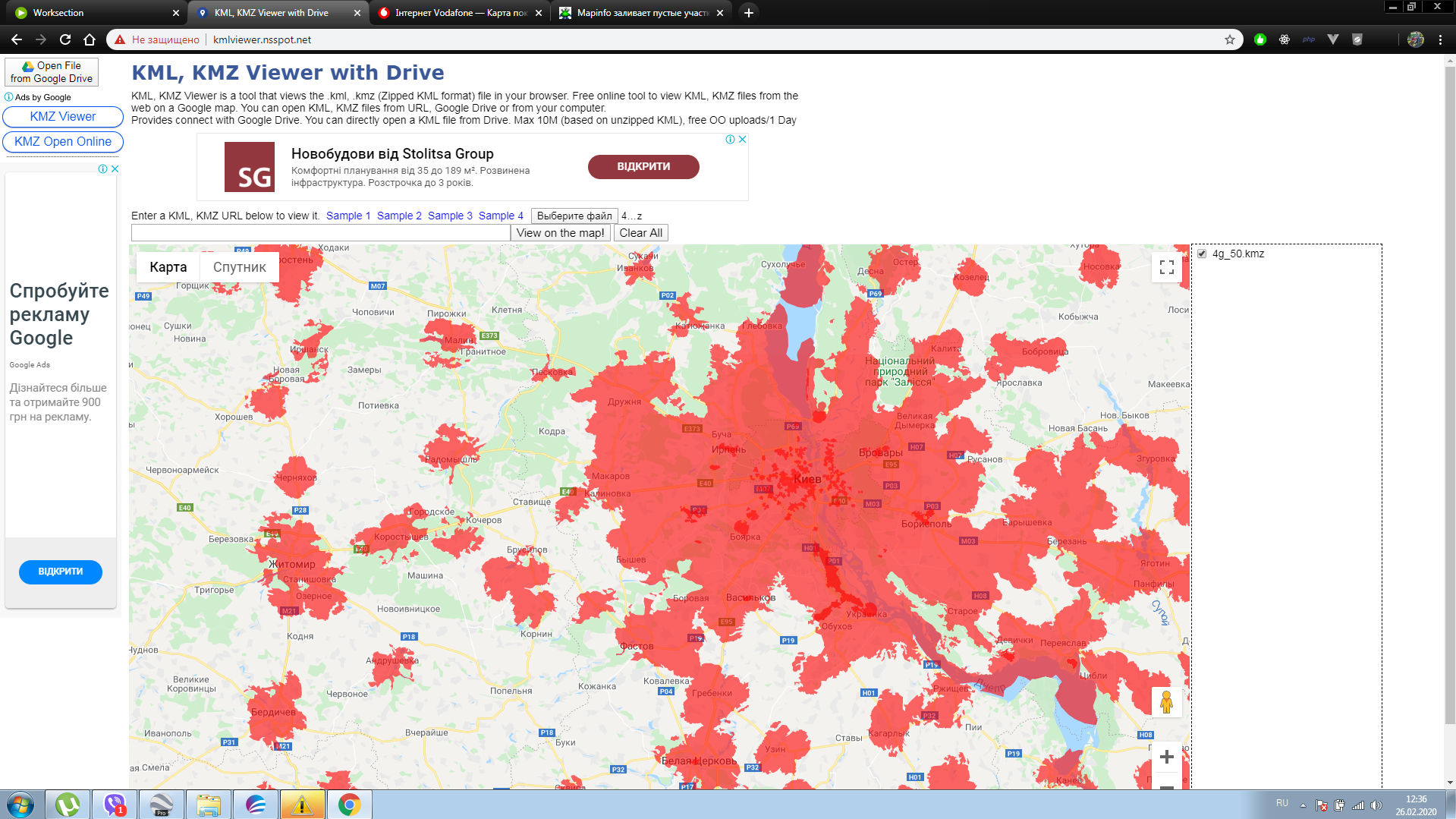Reload the current page
Viewport: 1456px width, 819px height.
pos(65,39)
